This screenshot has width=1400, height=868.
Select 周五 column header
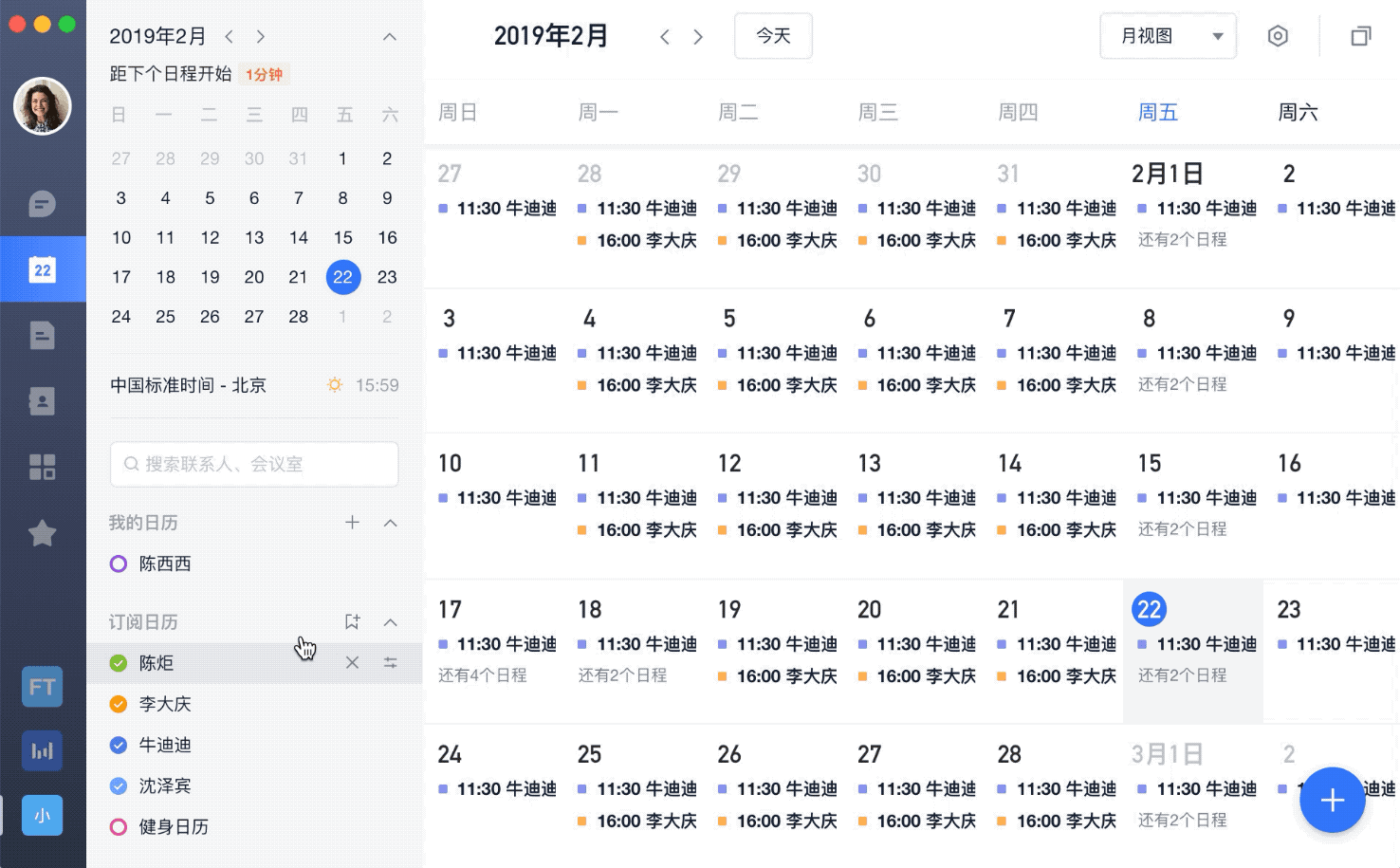pyautogui.click(x=1157, y=112)
